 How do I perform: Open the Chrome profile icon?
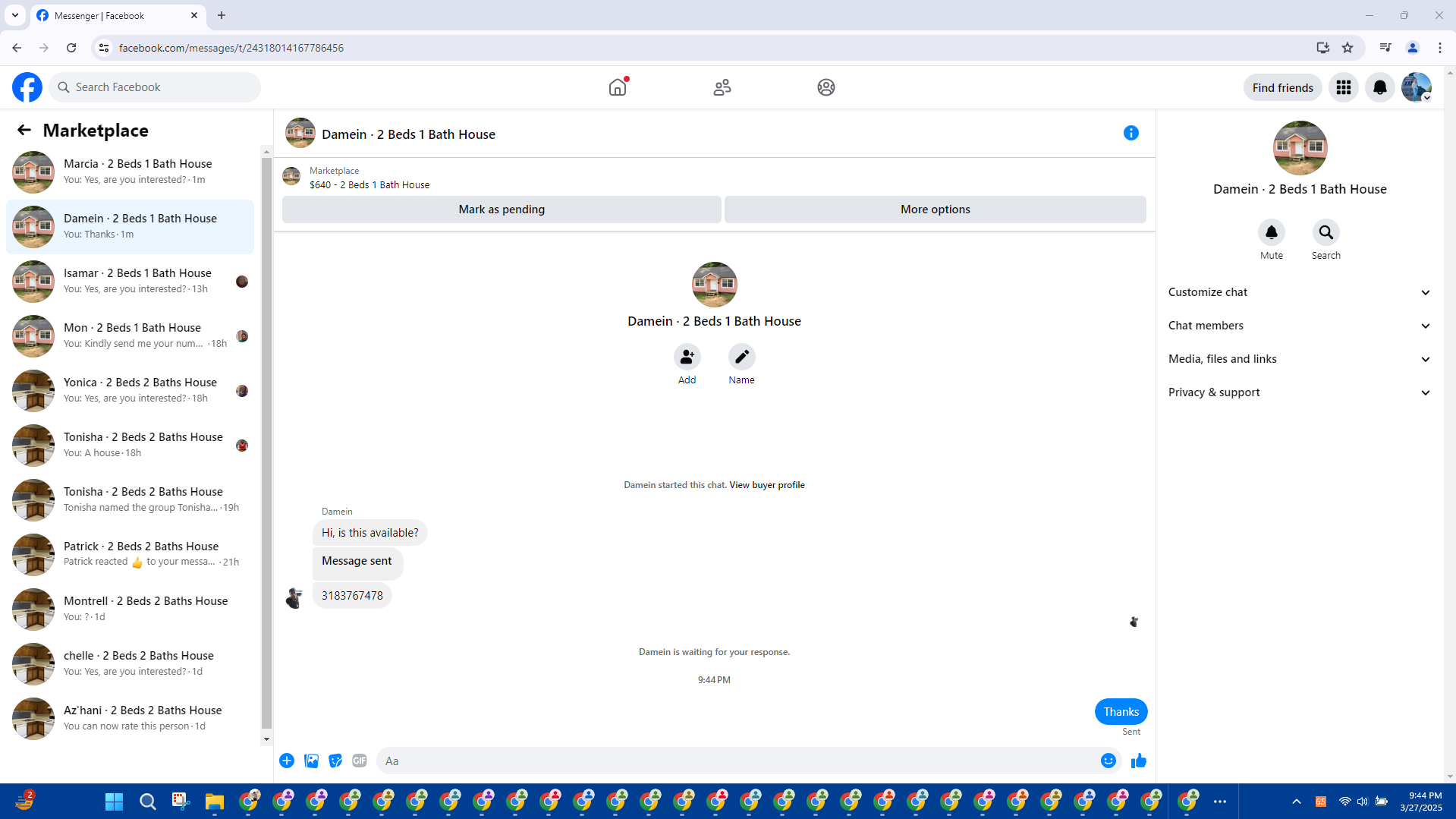1413,48
